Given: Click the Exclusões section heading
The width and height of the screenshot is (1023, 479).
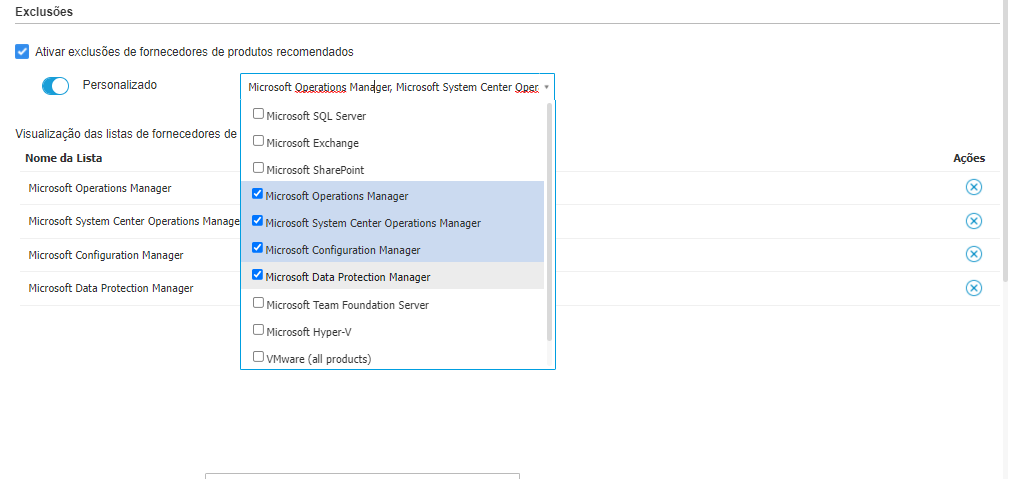Looking at the screenshot, I should [44, 12].
